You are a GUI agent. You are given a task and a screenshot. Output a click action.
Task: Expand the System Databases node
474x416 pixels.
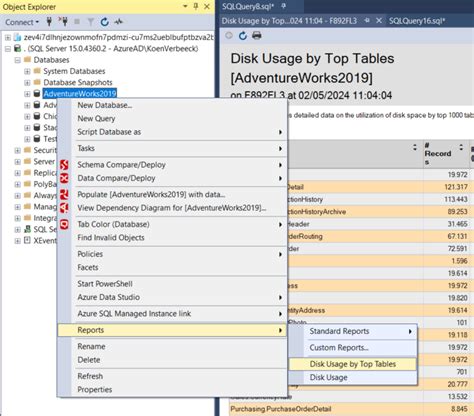(x=27, y=71)
